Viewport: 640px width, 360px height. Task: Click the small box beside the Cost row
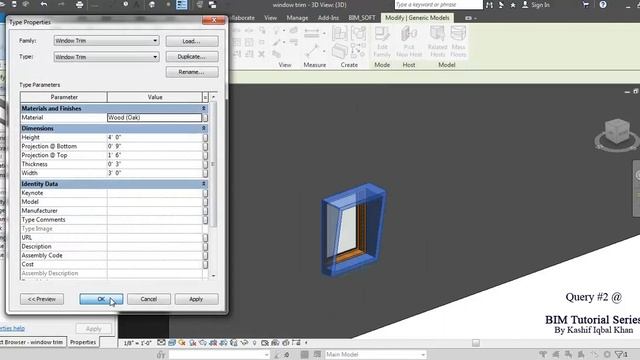(x=205, y=264)
